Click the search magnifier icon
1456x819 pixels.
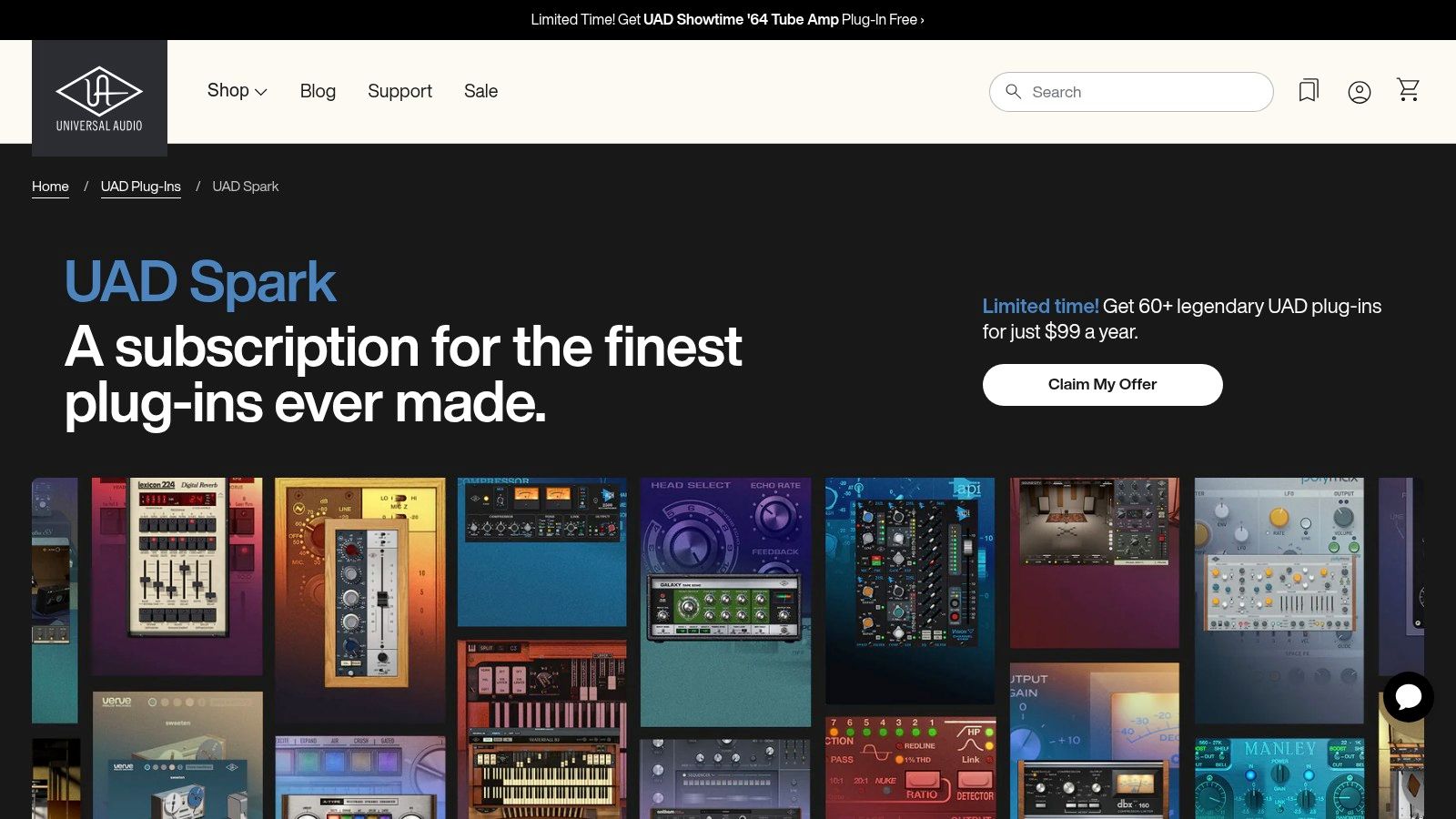point(1013,92)
